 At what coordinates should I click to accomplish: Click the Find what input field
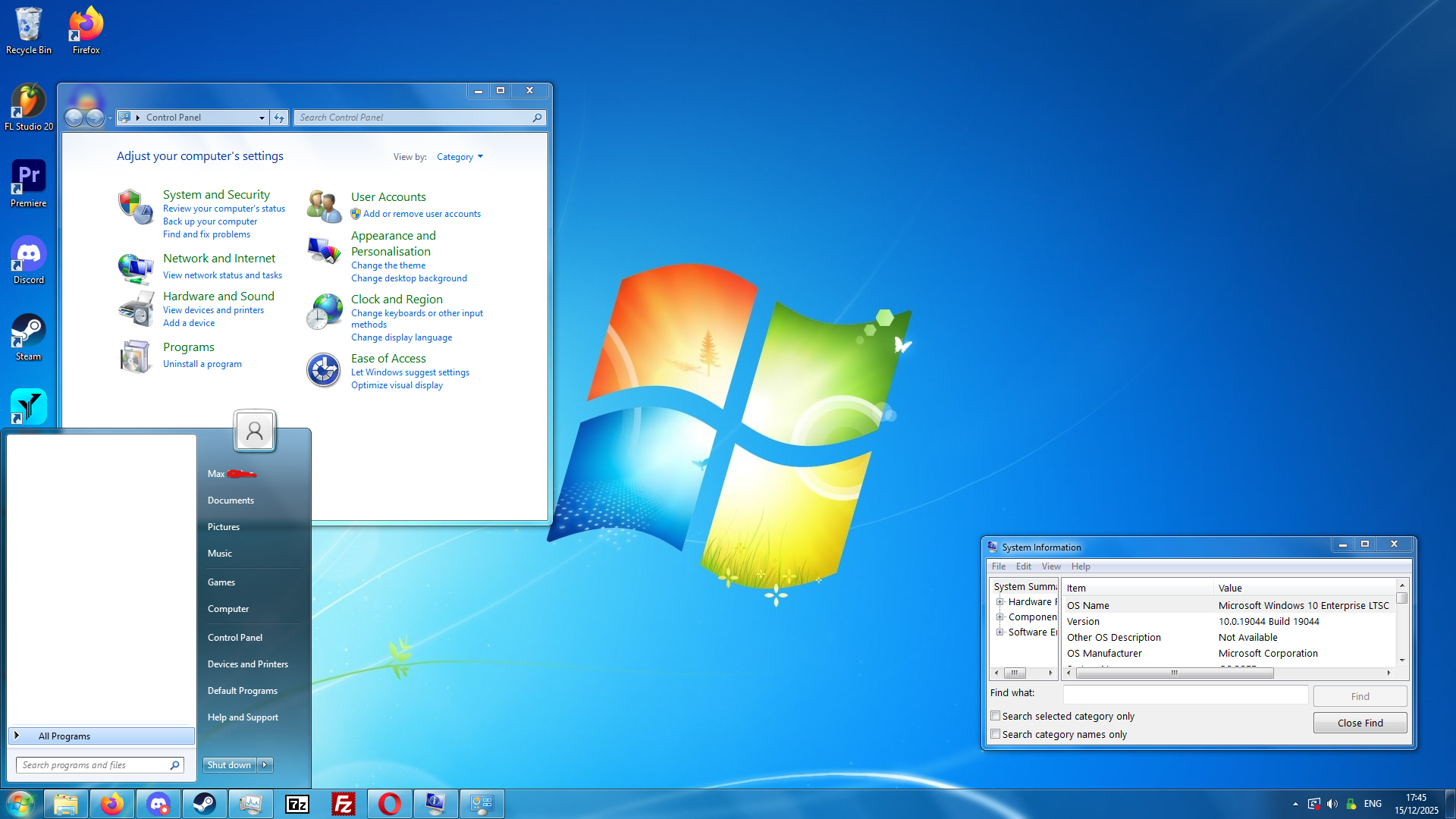coord(1185,694)
